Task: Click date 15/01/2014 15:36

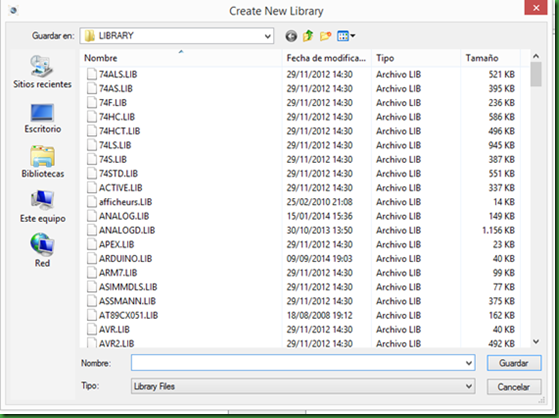Action: (319, 216)
